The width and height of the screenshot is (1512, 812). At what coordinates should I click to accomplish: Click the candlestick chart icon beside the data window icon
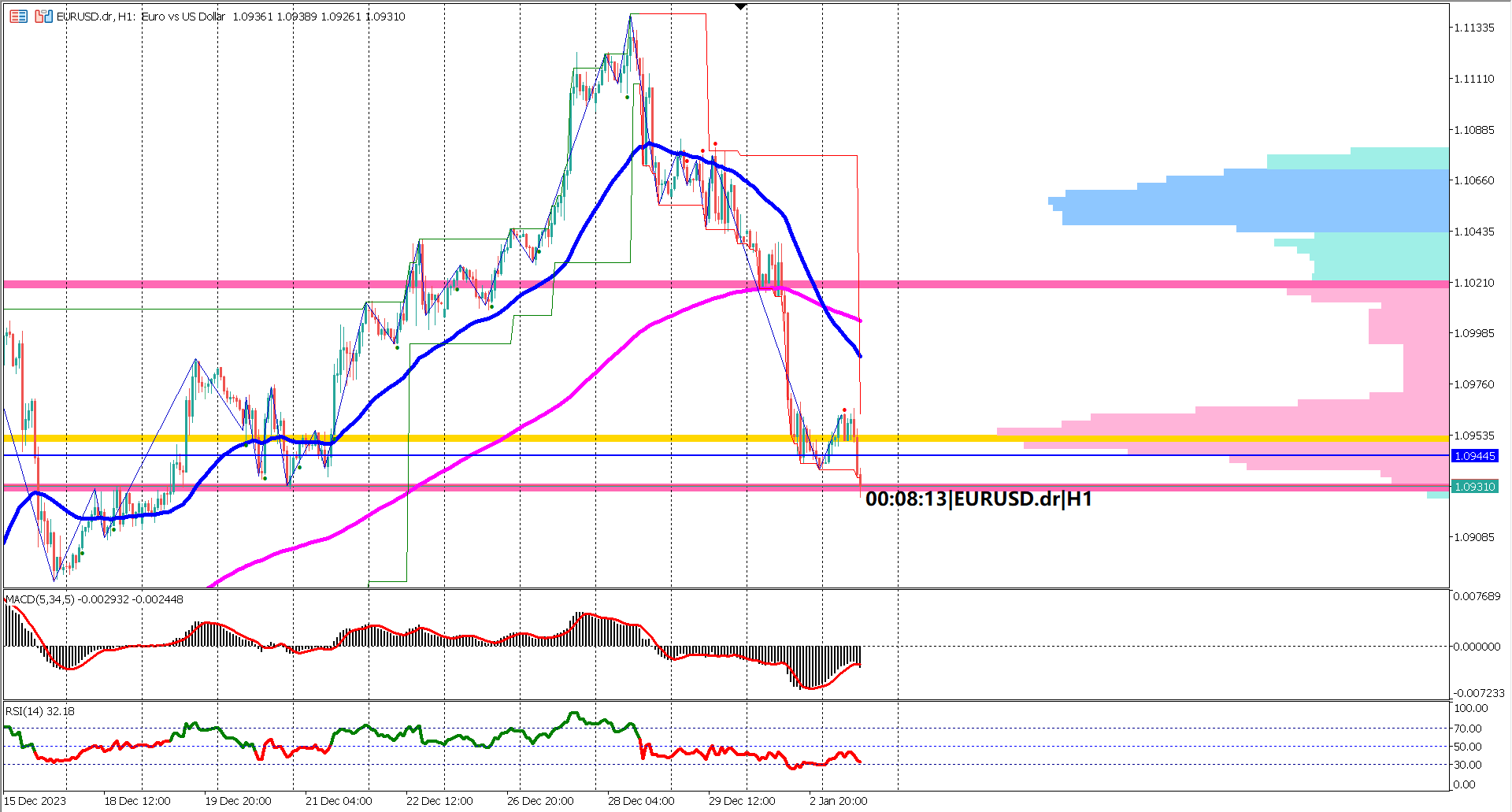tap(44, 17)
